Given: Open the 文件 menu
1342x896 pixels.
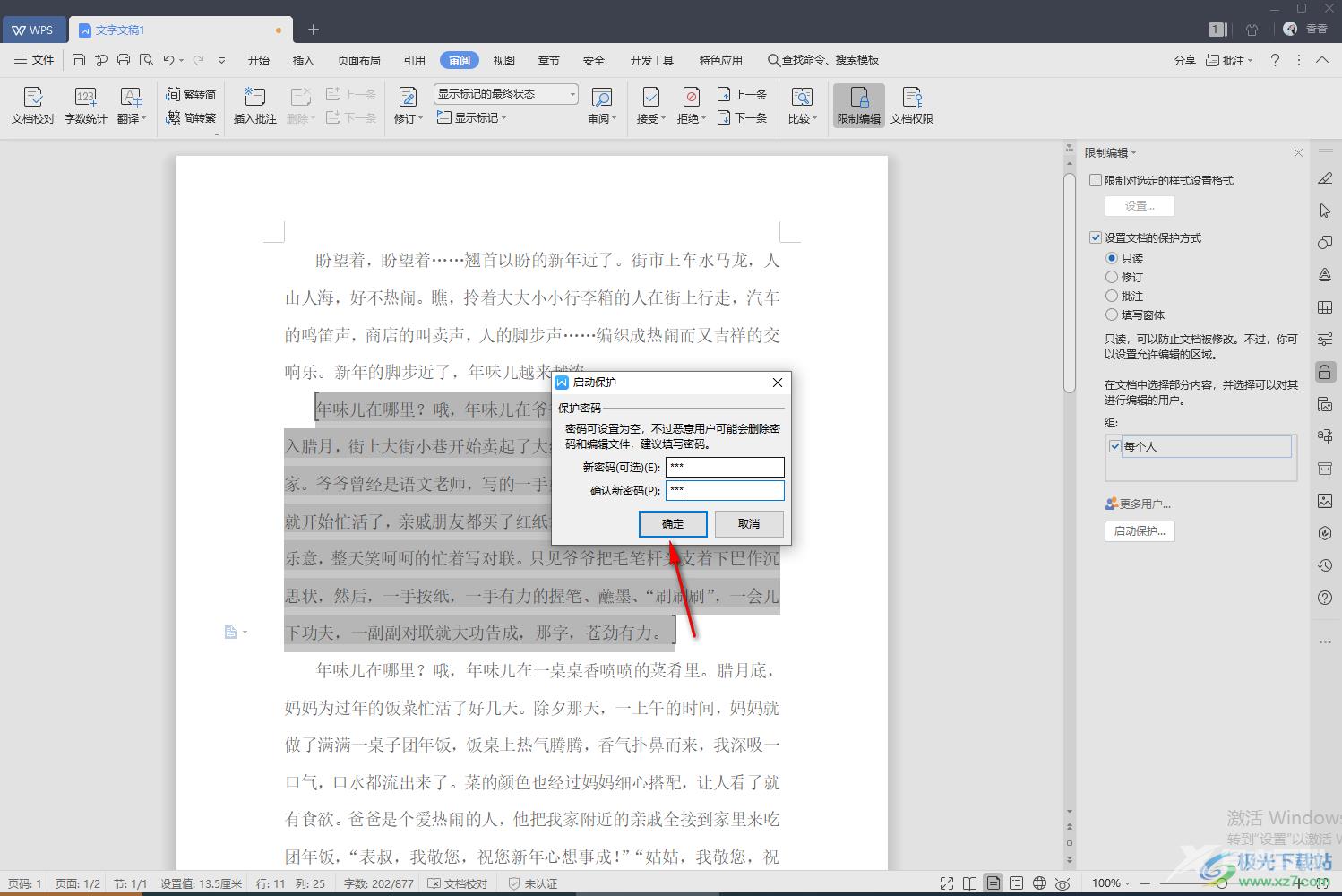Looking at the screenshot, I should [34, 60].
